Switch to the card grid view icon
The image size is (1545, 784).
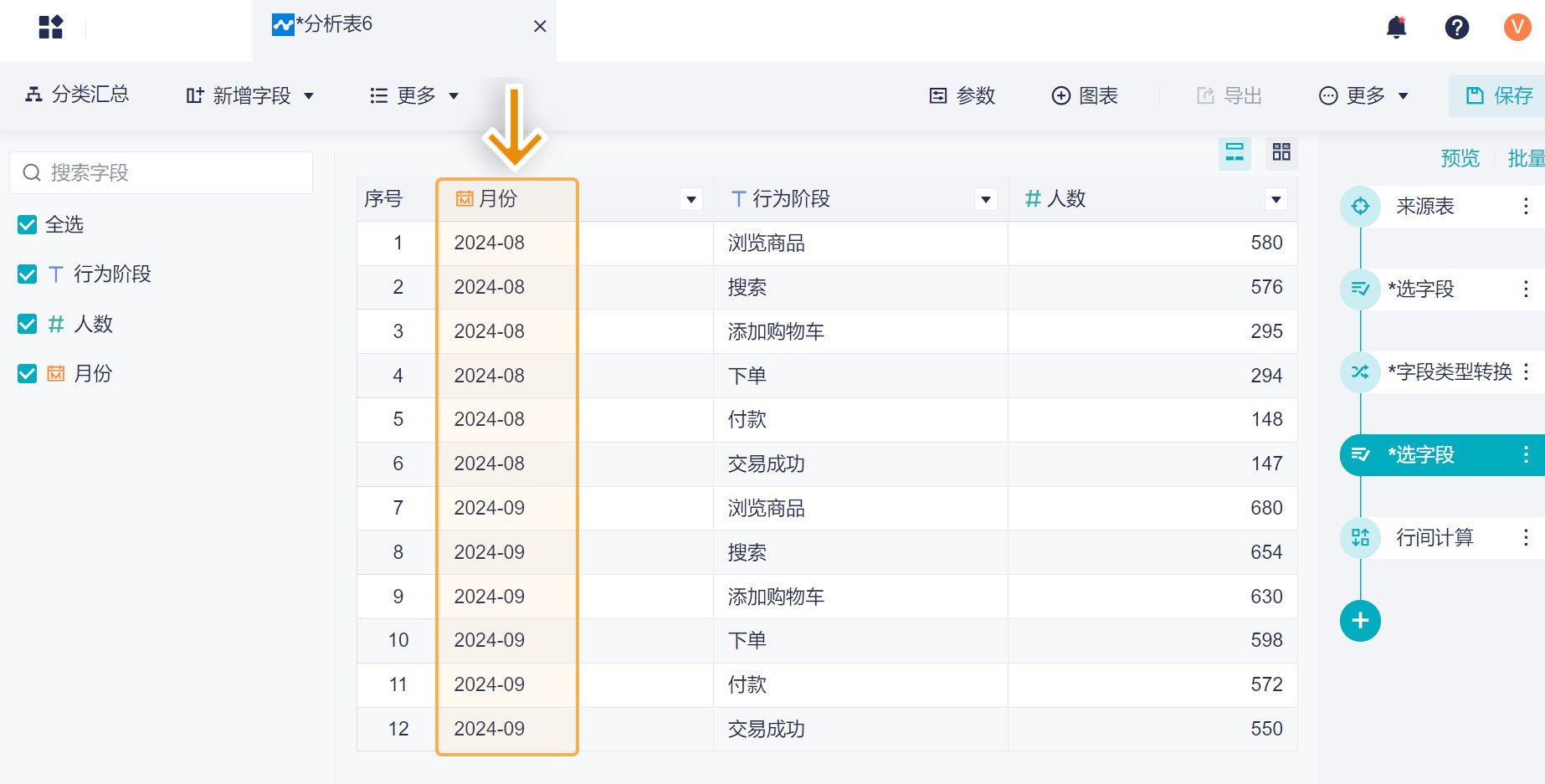(x=1281, y=152)
